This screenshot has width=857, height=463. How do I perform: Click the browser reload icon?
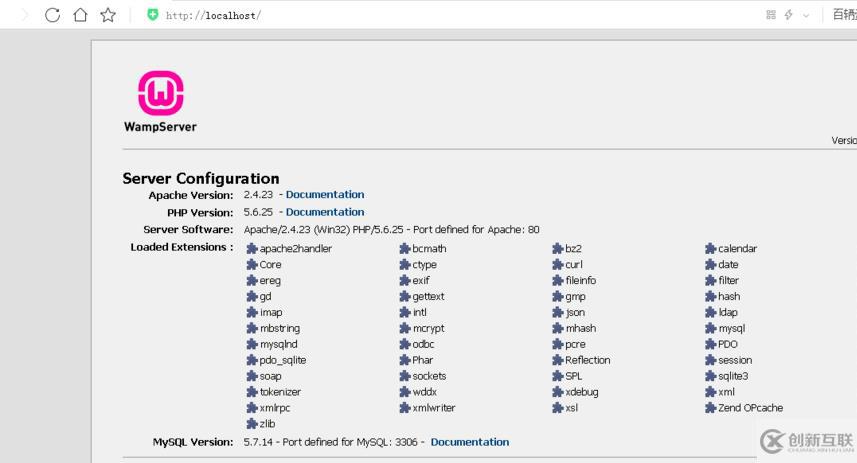point(53,15)
